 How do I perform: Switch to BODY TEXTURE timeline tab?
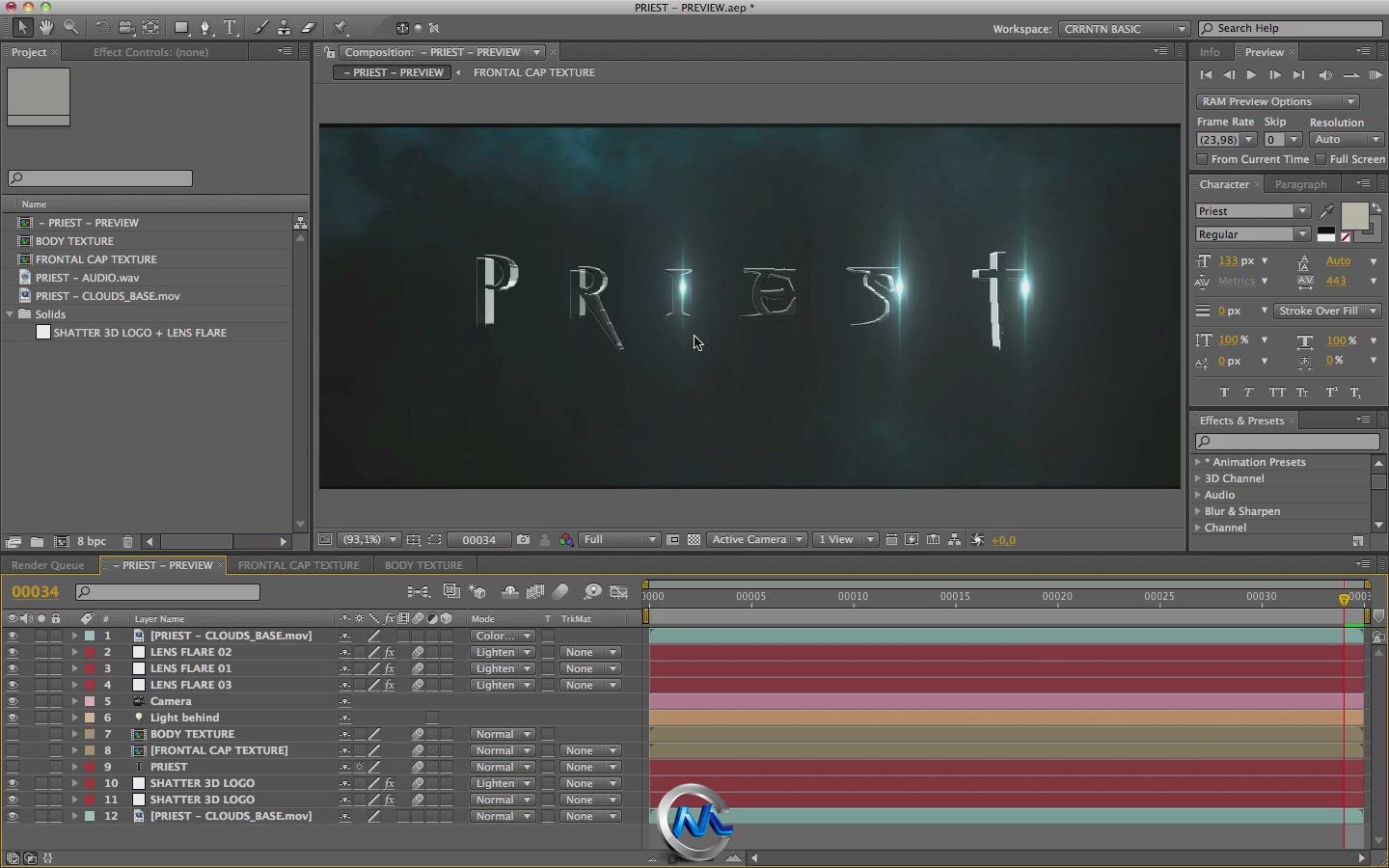click(423, 565)
